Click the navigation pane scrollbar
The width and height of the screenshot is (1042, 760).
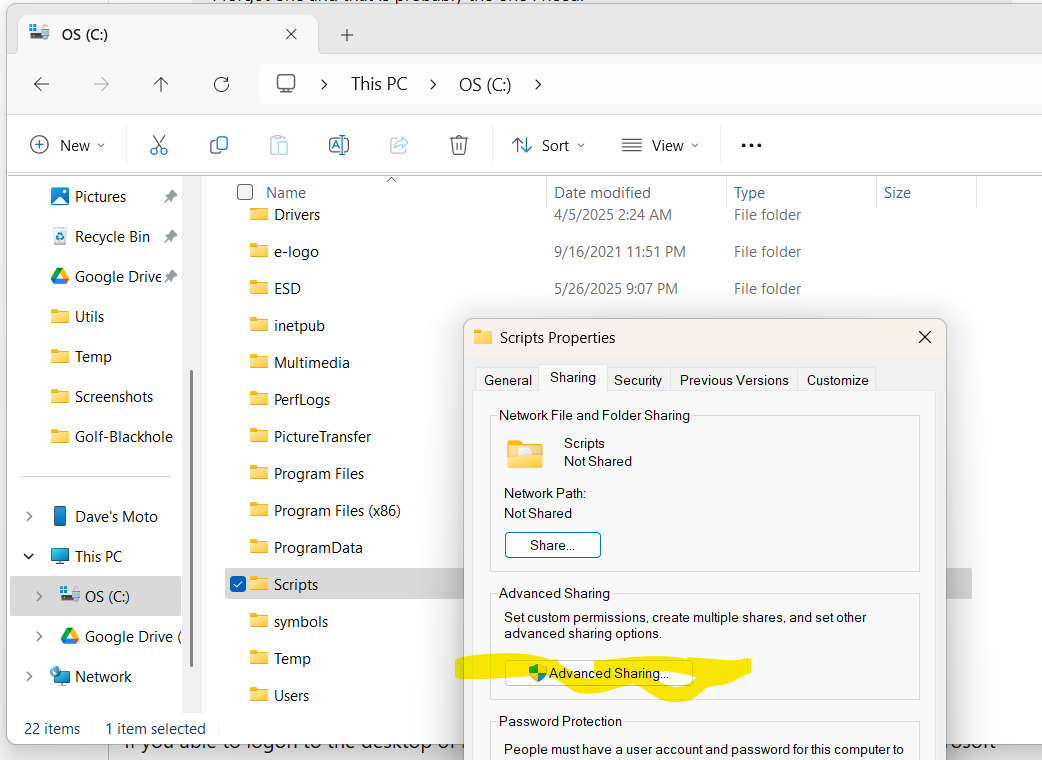point(191,518)
